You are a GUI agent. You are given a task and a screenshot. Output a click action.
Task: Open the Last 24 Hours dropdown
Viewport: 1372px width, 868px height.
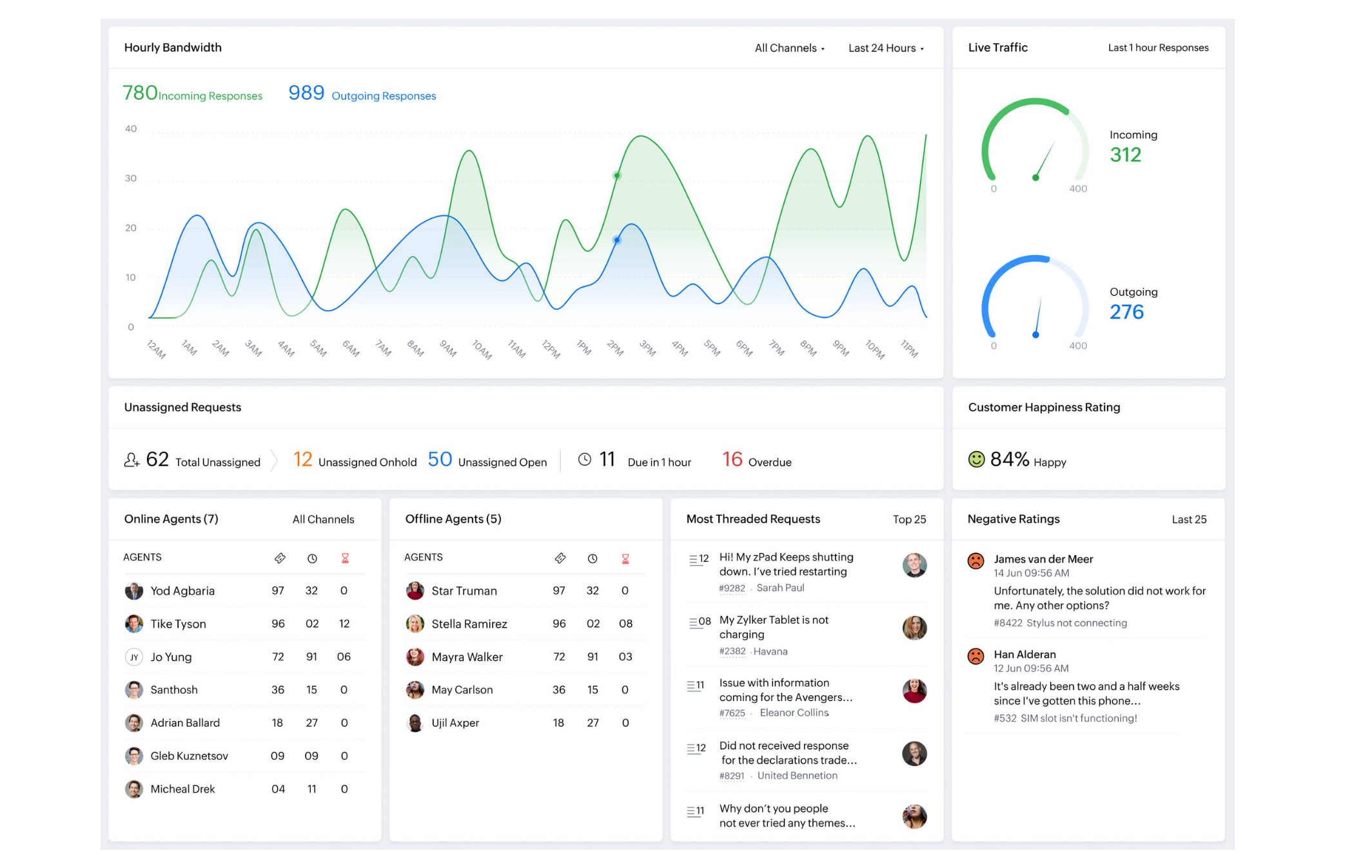tap(886, 48)
